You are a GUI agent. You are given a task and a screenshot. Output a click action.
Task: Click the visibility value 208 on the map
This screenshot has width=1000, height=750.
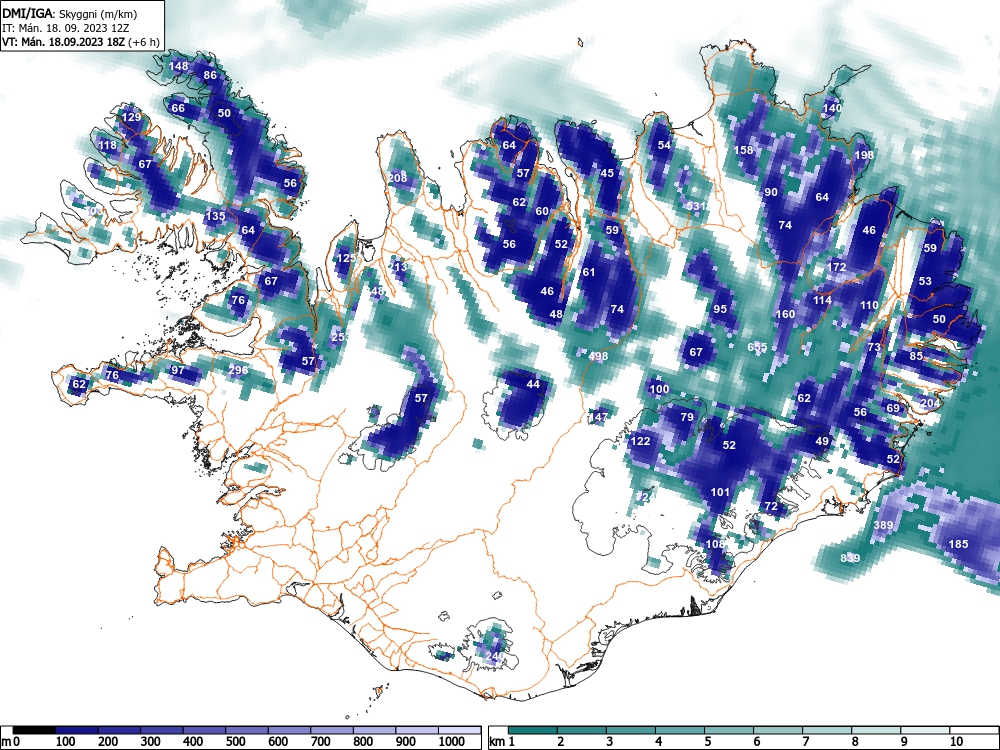point(397,178)
